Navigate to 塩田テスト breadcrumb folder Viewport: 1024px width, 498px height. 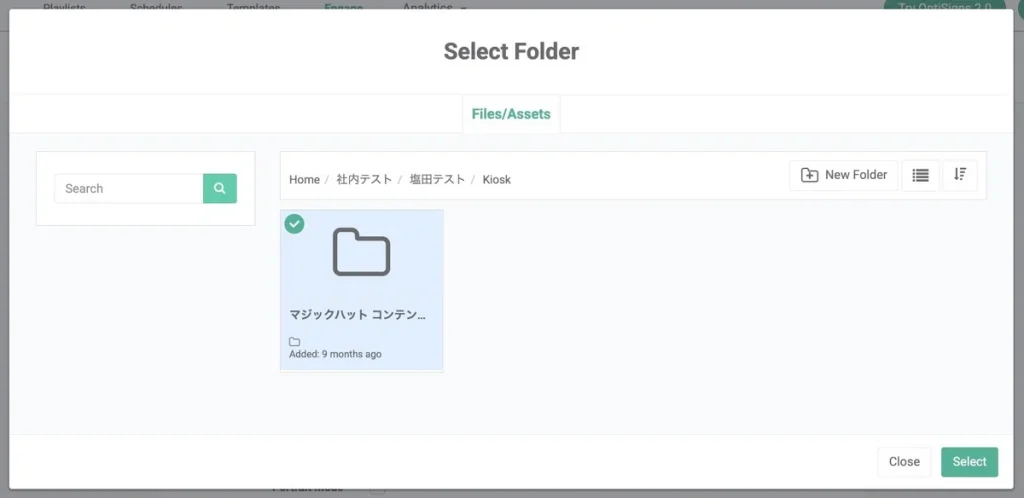[437, 180]
